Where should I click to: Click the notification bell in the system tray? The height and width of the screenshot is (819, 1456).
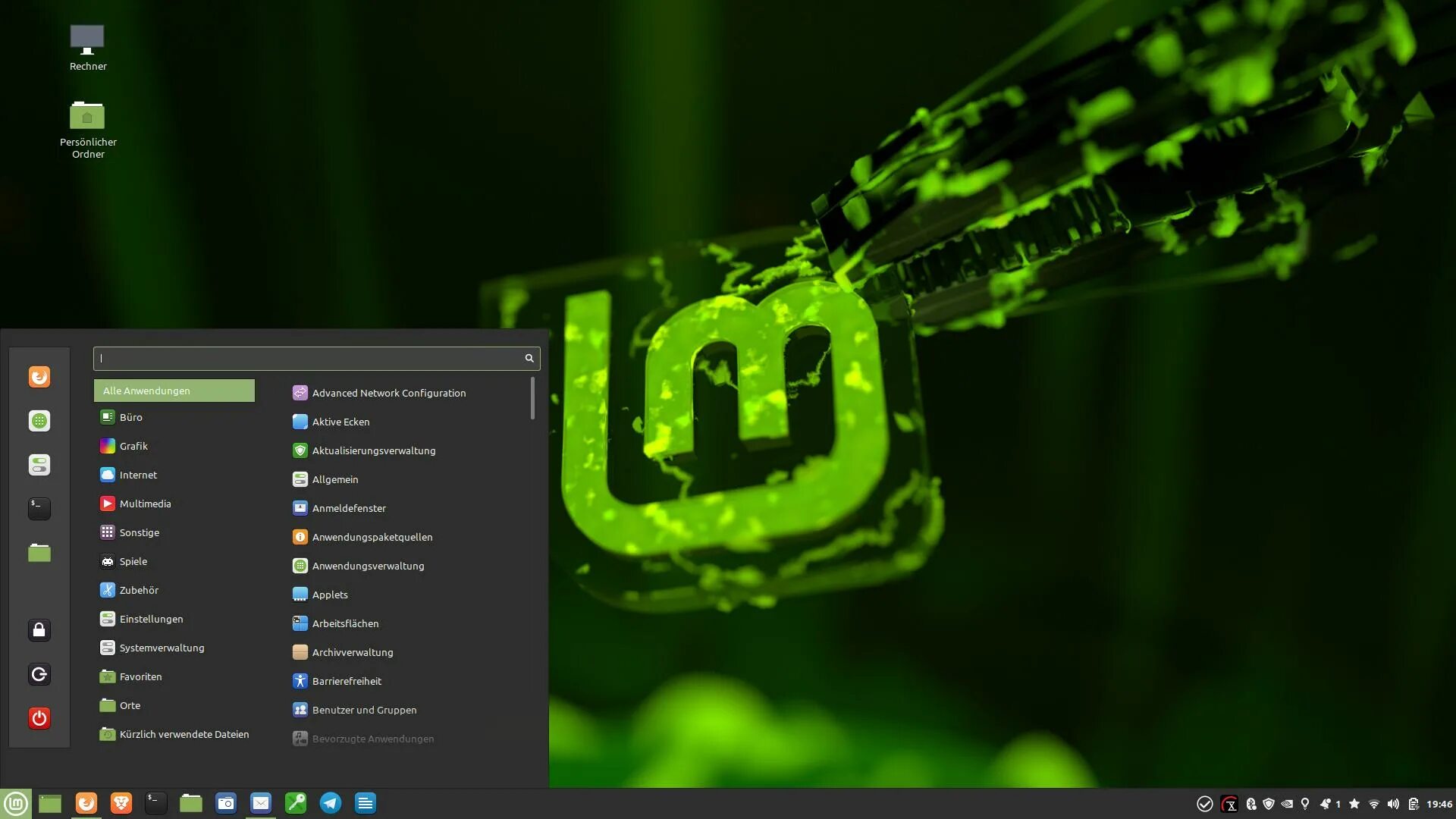pos(1326,804)
